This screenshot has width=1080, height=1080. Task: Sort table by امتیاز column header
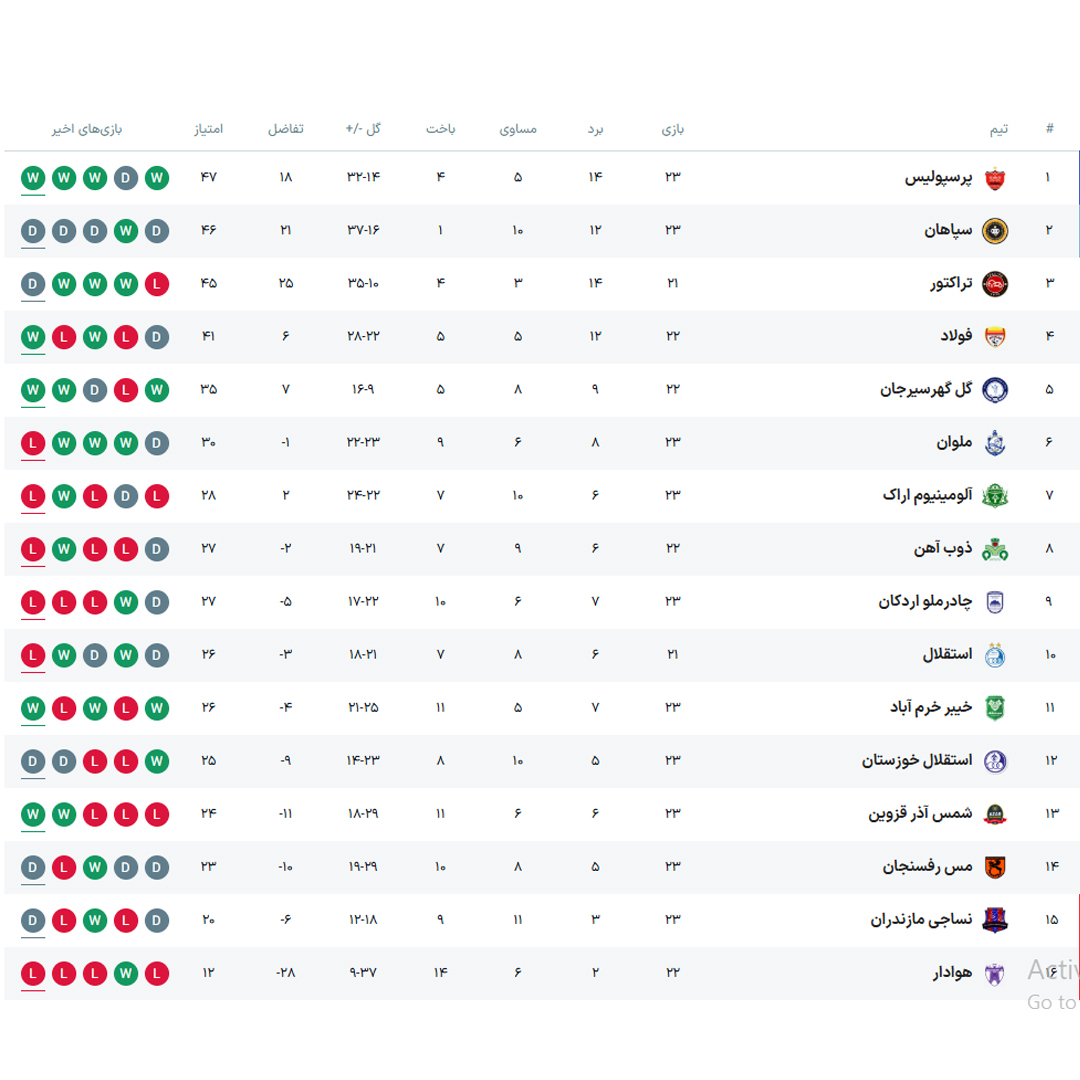tap(209, 129)
